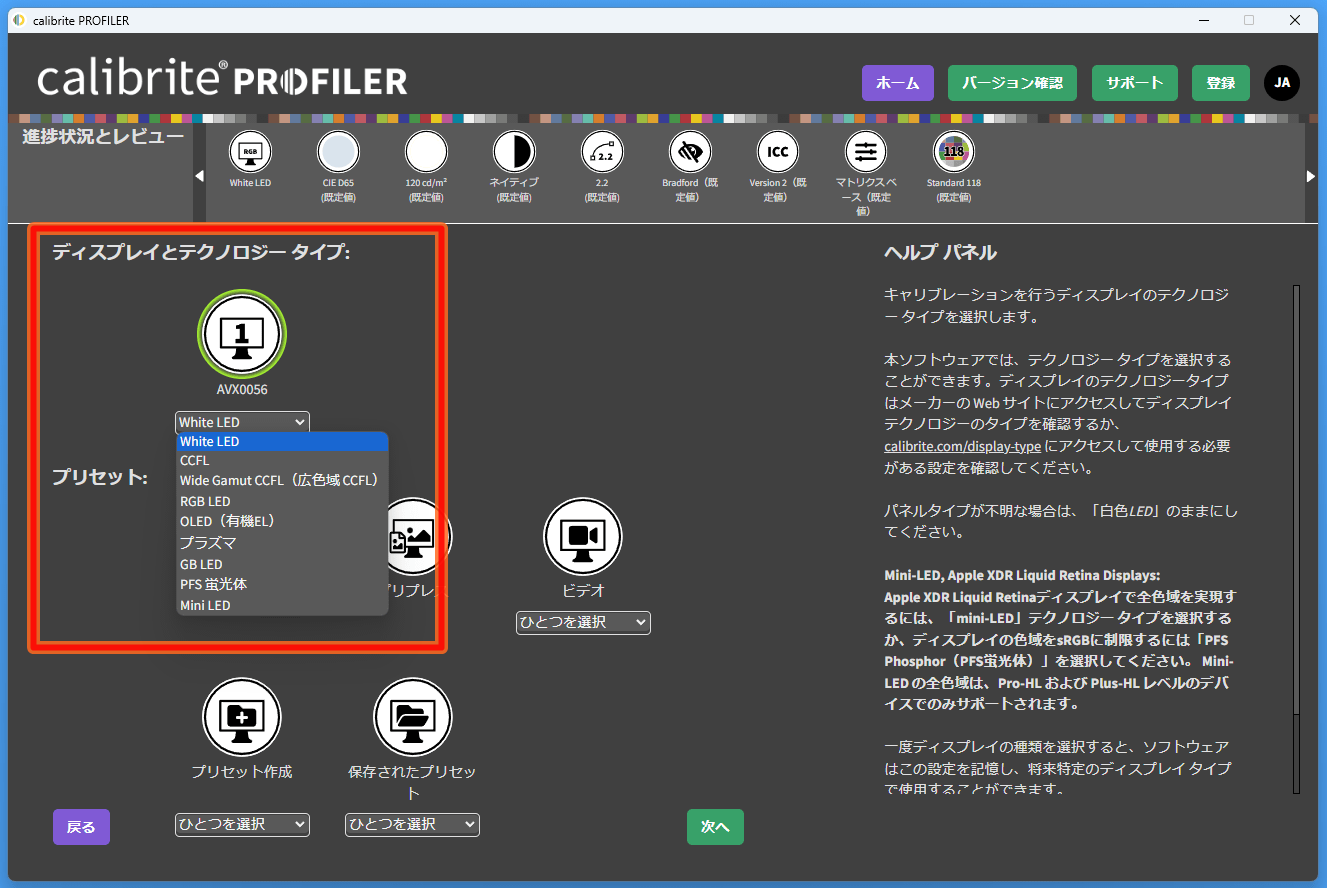Screen dimensions: 1327x888
Task: Click the ホーム button
Action: (898, 83)
